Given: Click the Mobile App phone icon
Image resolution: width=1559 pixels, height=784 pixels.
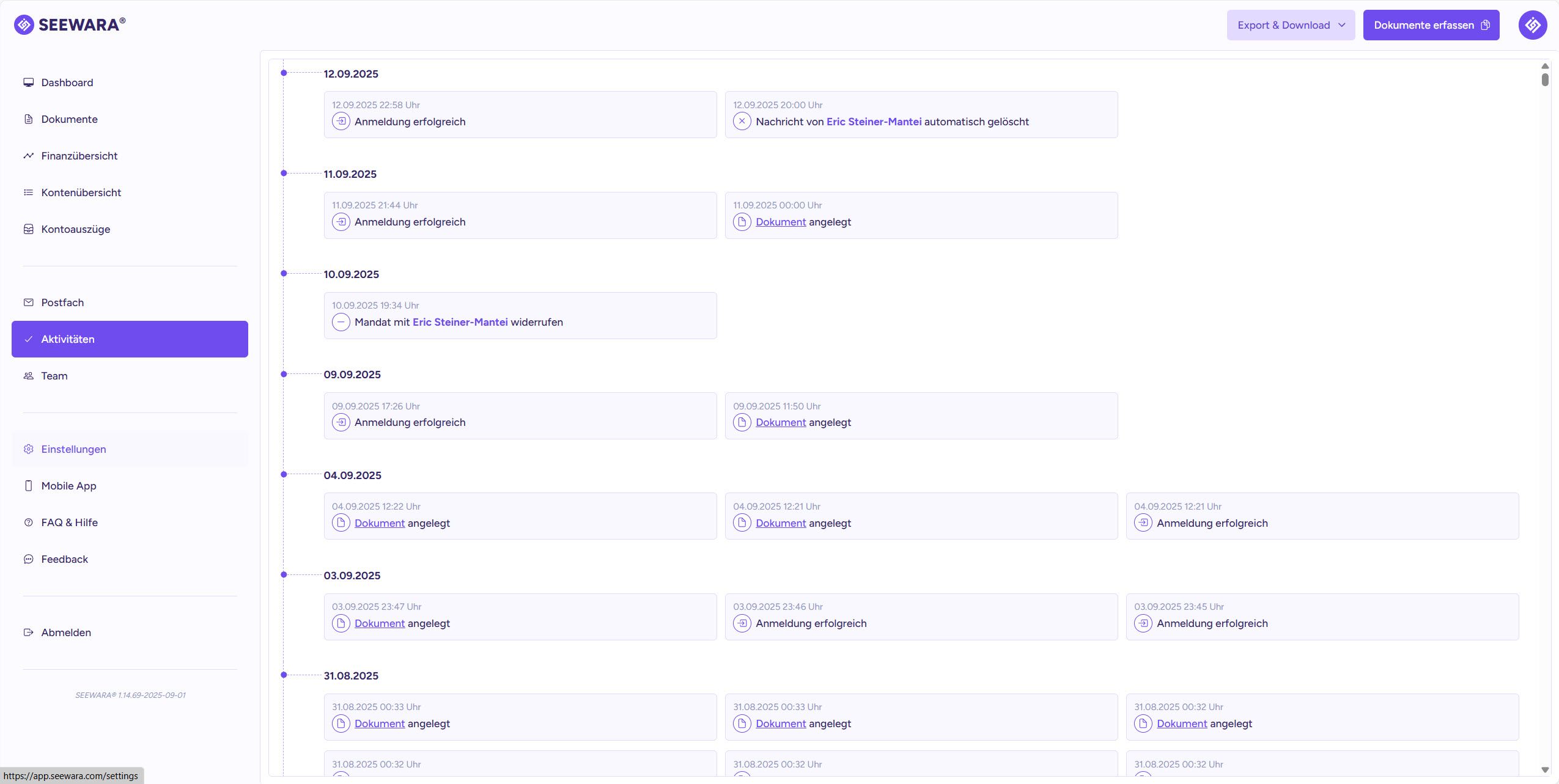Looking at the screenshot, I should coord(28,486).
